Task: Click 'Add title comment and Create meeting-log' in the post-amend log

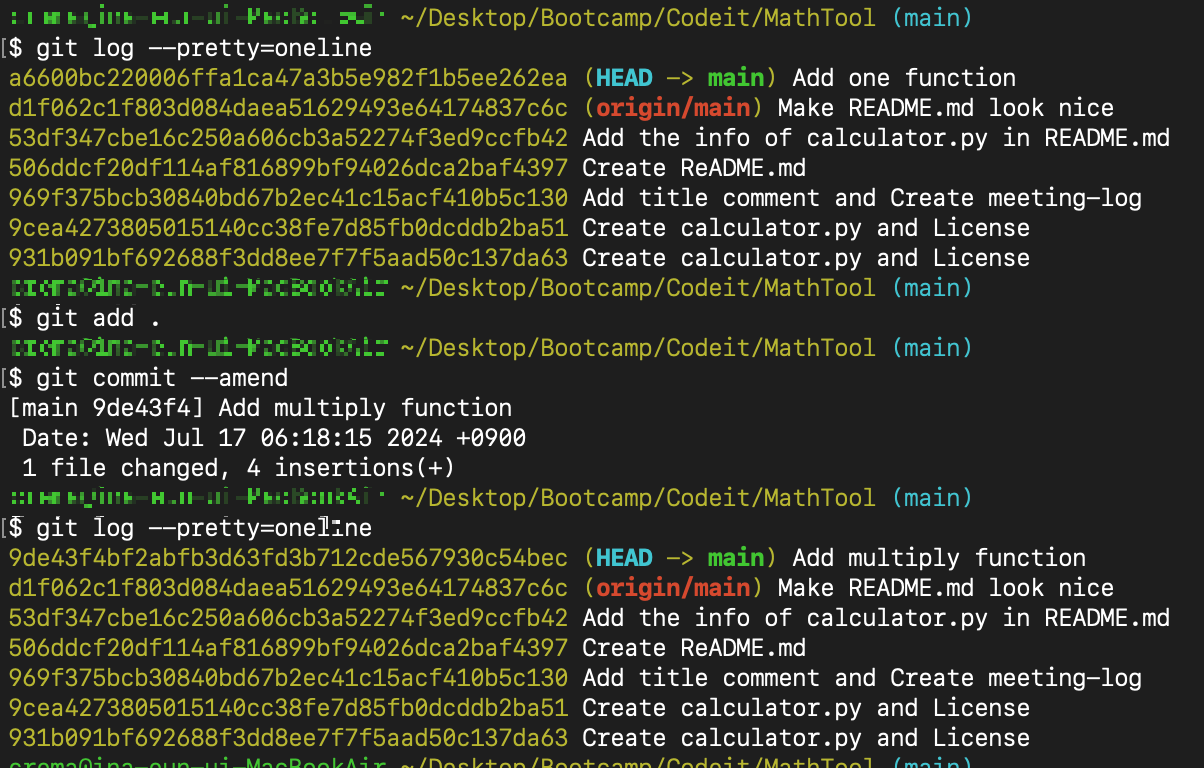Action: coord(862,678)
